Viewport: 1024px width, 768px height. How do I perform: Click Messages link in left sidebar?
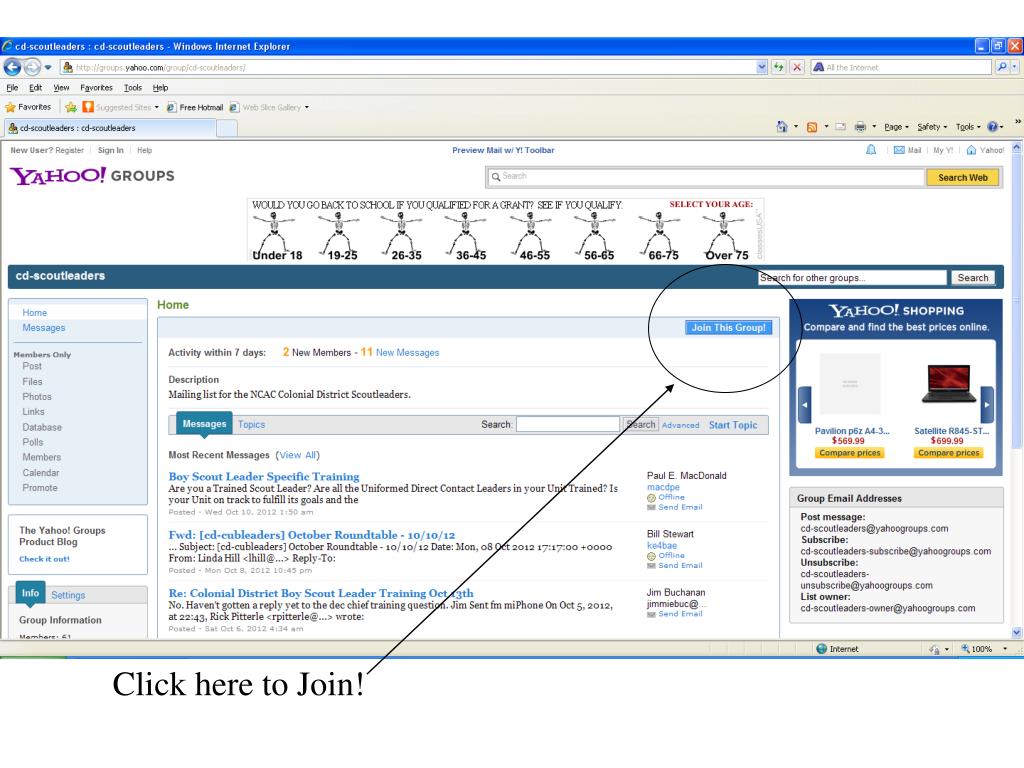pos(44,328)
